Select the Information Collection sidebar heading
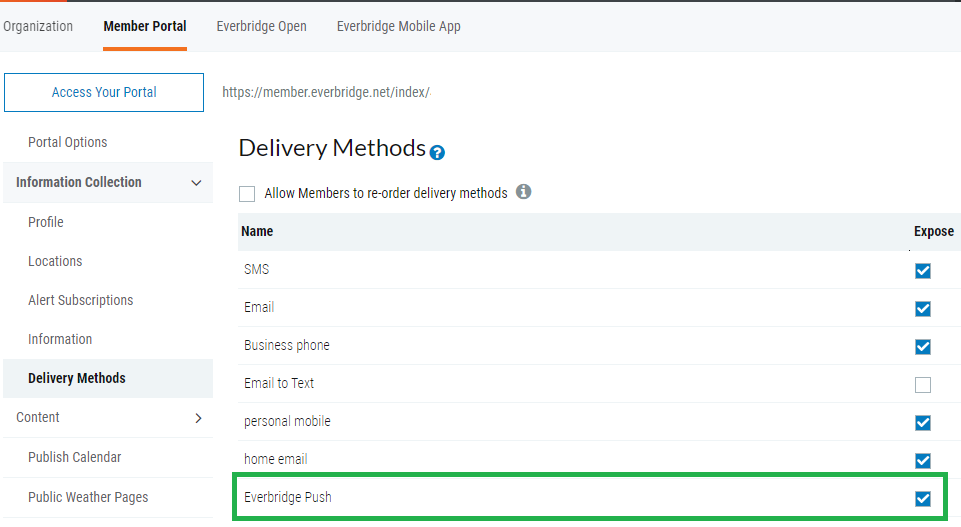Viewport: 961px width, 527px height. (78, 182)
